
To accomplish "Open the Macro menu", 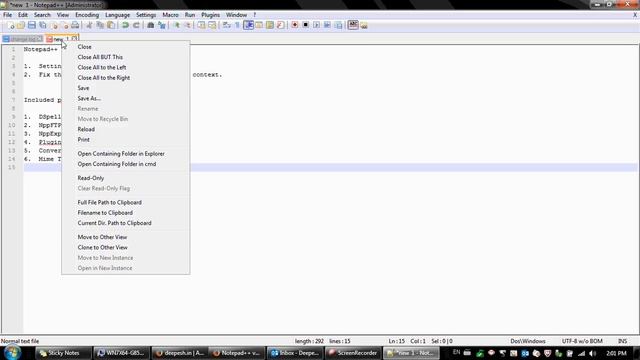I will pos(170,15).
